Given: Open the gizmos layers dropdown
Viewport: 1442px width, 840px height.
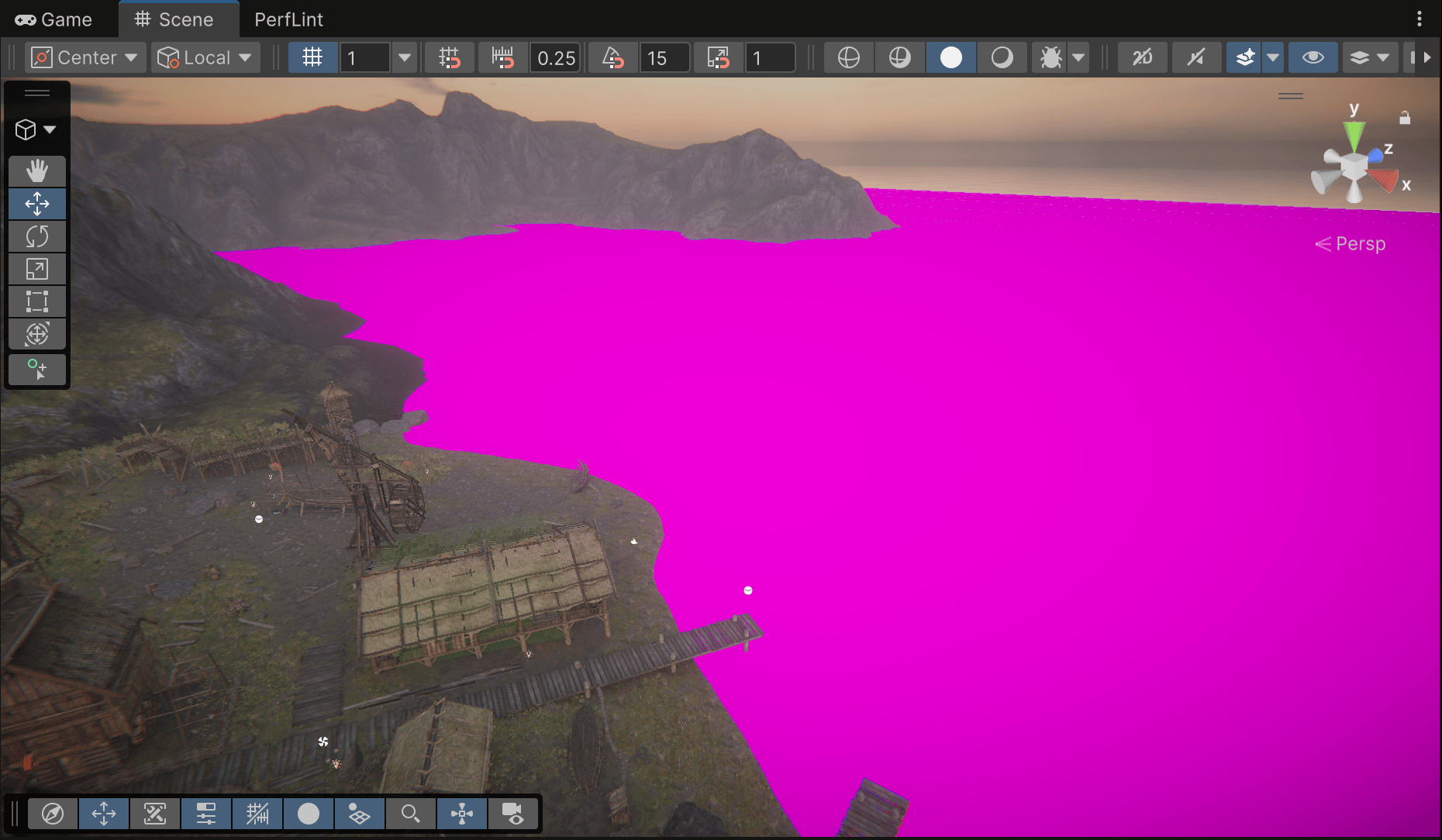Looking at the screenshot, I should pyautogui.click(x=1370, y=57).
